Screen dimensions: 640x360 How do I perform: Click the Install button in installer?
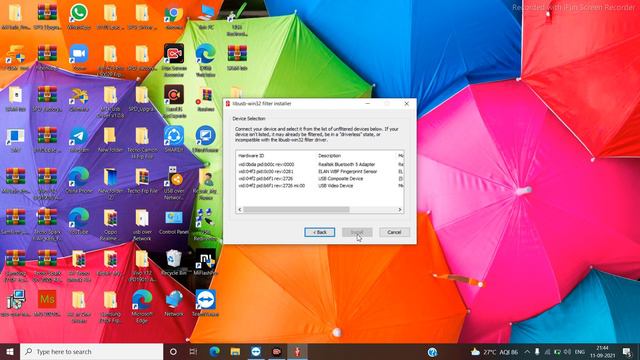[x=357, y=232]
